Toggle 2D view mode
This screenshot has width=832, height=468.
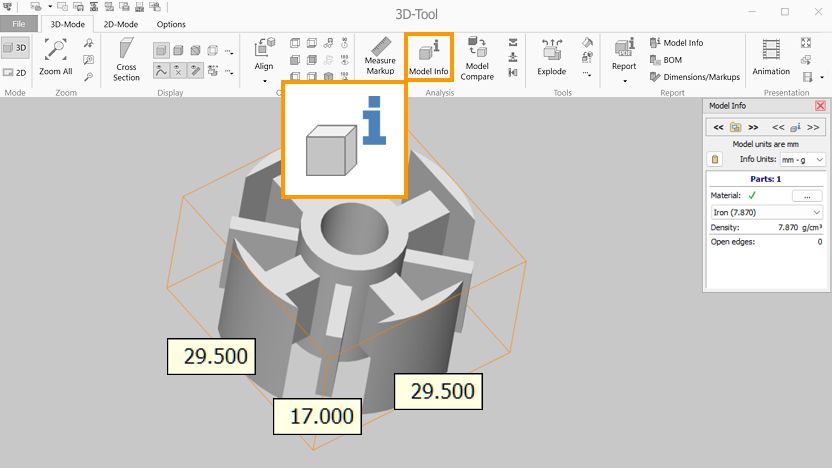pos(15,72)
